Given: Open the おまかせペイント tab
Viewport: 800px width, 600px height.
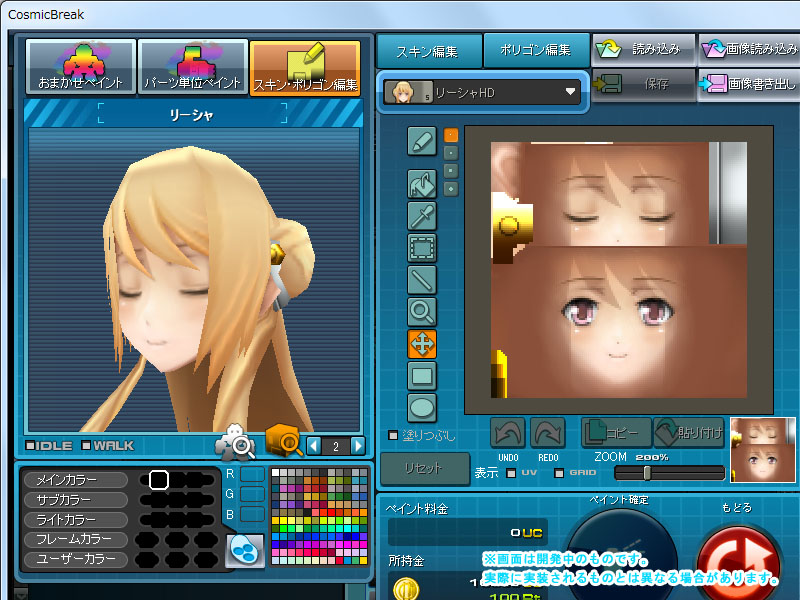Looking at the screenshot, I should click(x=80, y=67).
